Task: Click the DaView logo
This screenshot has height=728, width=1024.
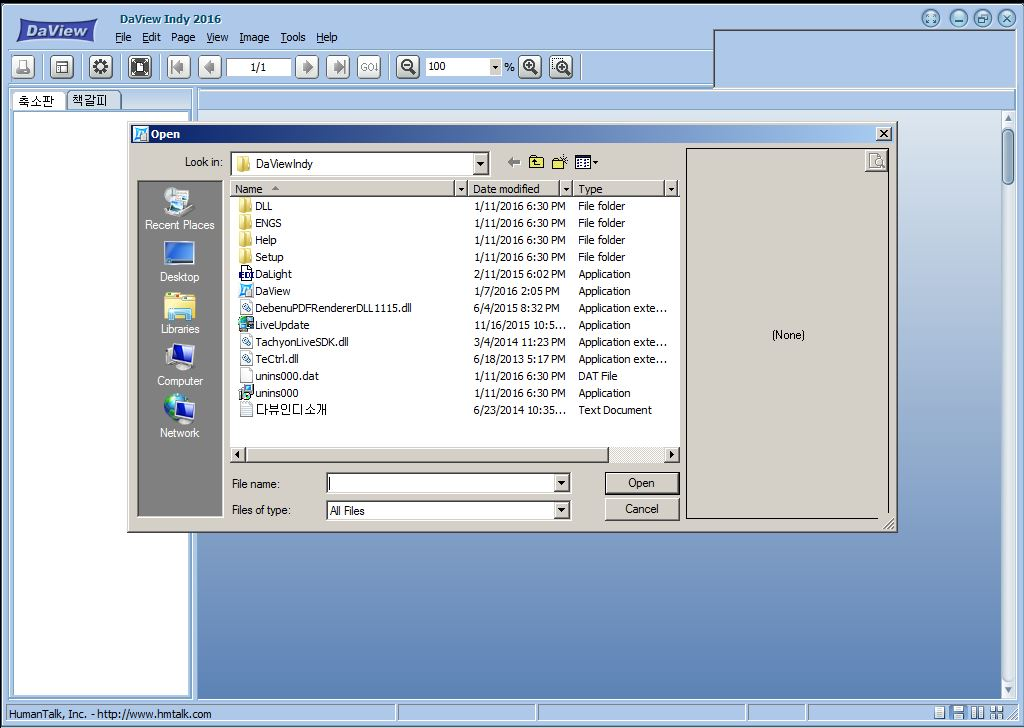Action: (57, 30)
